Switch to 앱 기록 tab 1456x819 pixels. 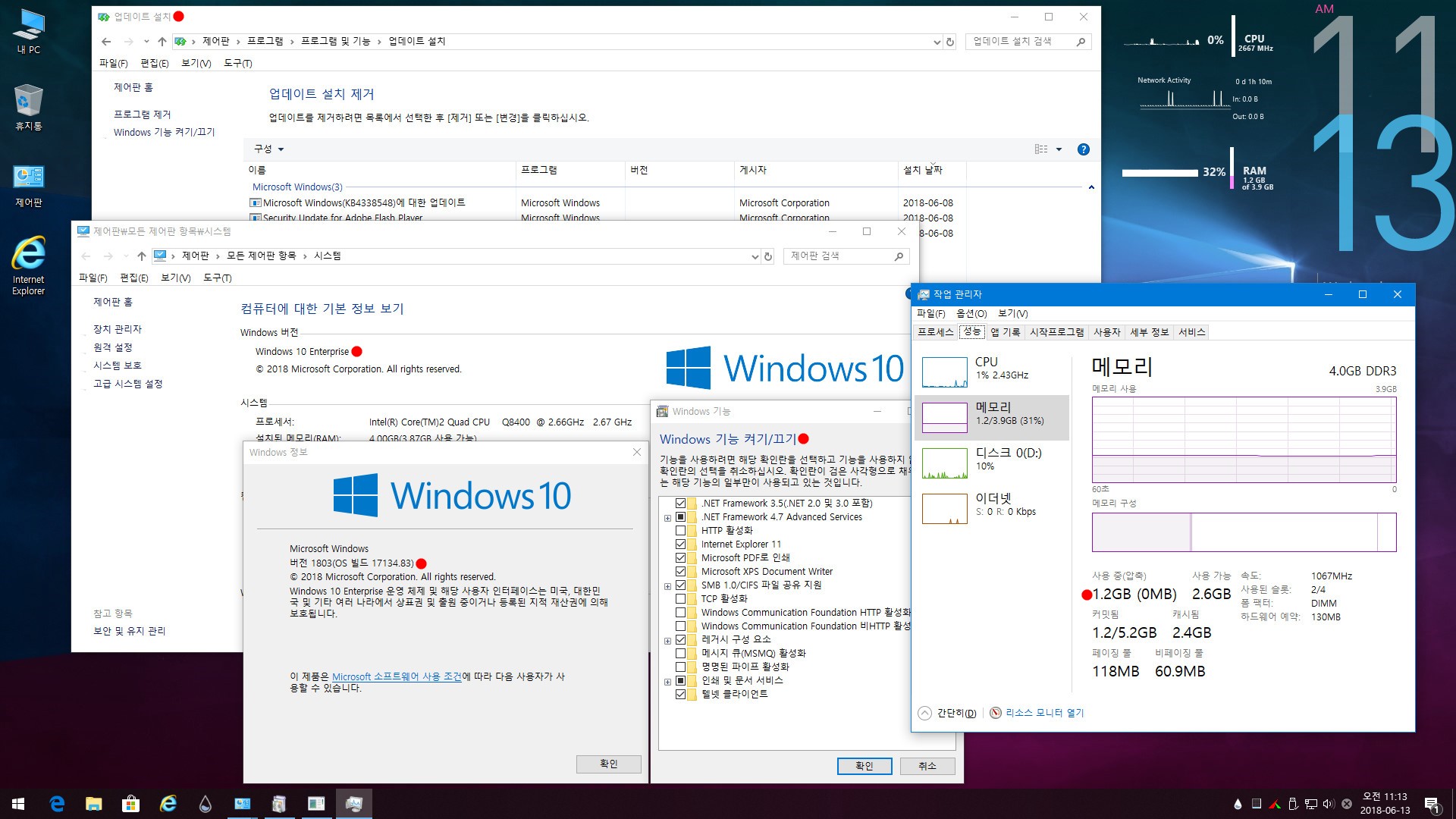click(x=1006, y=332)
